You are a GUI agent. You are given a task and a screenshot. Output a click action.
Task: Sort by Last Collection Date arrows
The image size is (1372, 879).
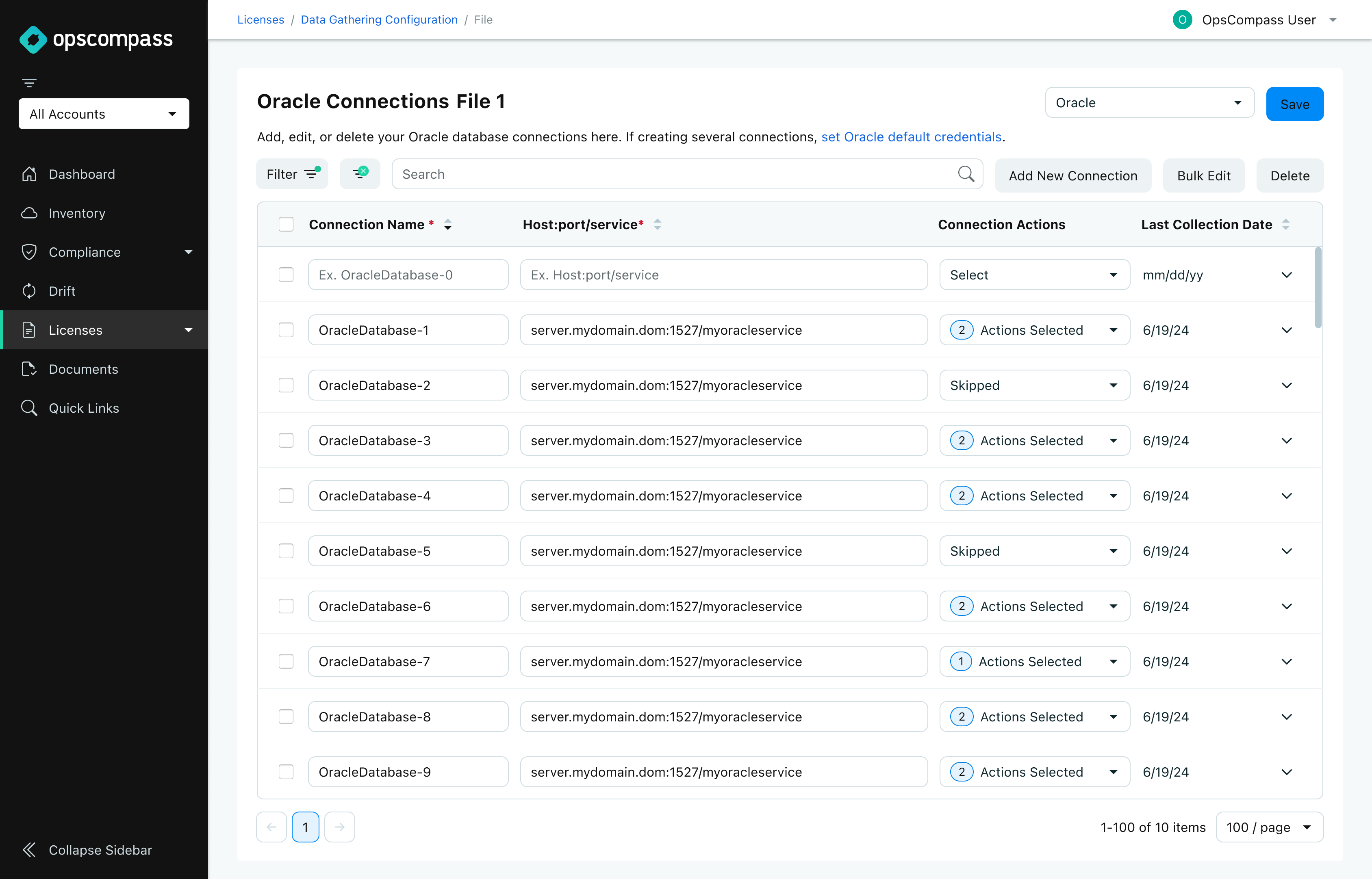click(1285, 224)
